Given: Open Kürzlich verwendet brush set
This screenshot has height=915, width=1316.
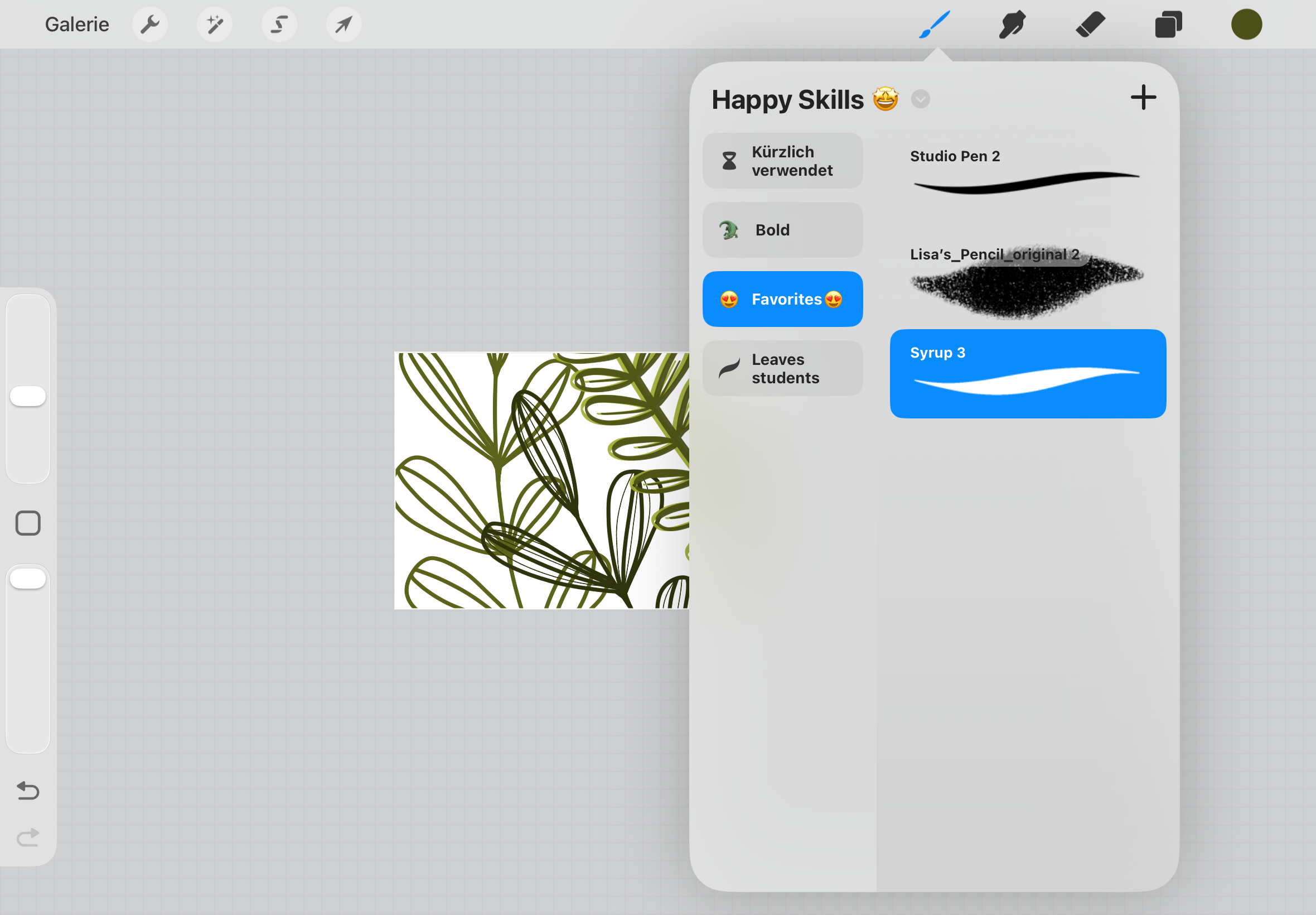Looking at the screenshot, I should coord(782,161).
